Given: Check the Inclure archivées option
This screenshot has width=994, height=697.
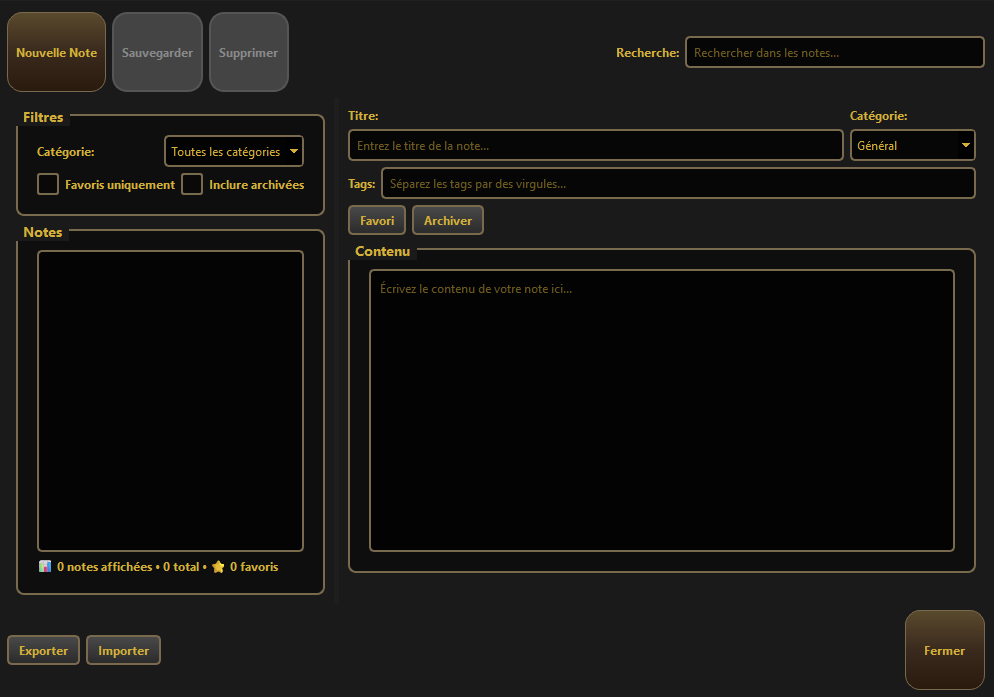Looking at the screenshot, I should pos(191,184).
